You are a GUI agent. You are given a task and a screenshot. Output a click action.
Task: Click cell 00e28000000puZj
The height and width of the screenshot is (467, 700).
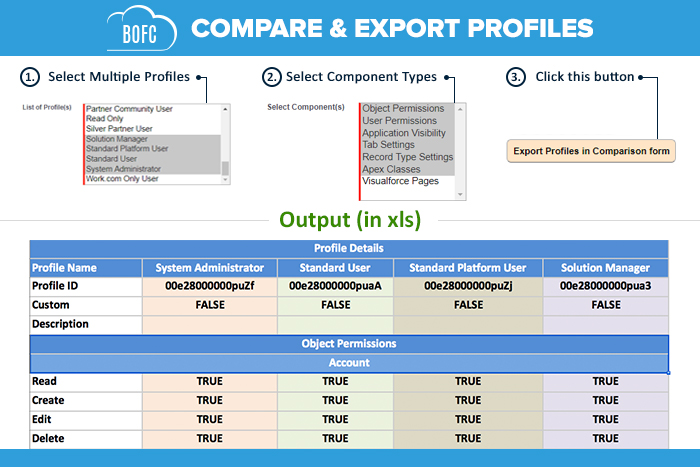point(468,286)
